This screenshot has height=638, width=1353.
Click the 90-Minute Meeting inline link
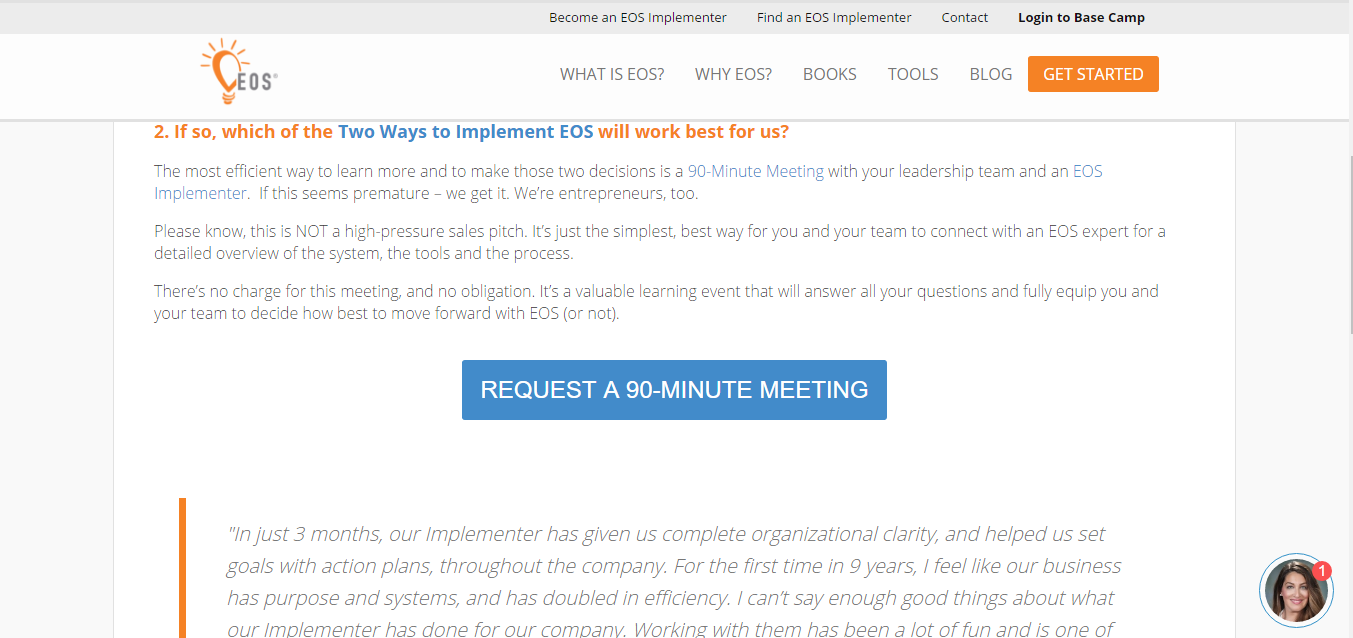(755, 171)
